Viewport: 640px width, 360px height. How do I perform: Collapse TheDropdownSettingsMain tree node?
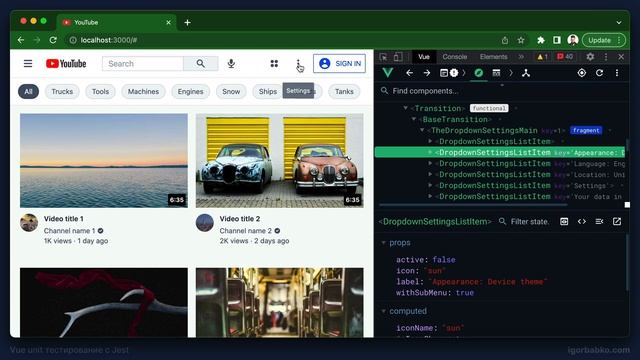pyautogui.click(x=422, y=130)
